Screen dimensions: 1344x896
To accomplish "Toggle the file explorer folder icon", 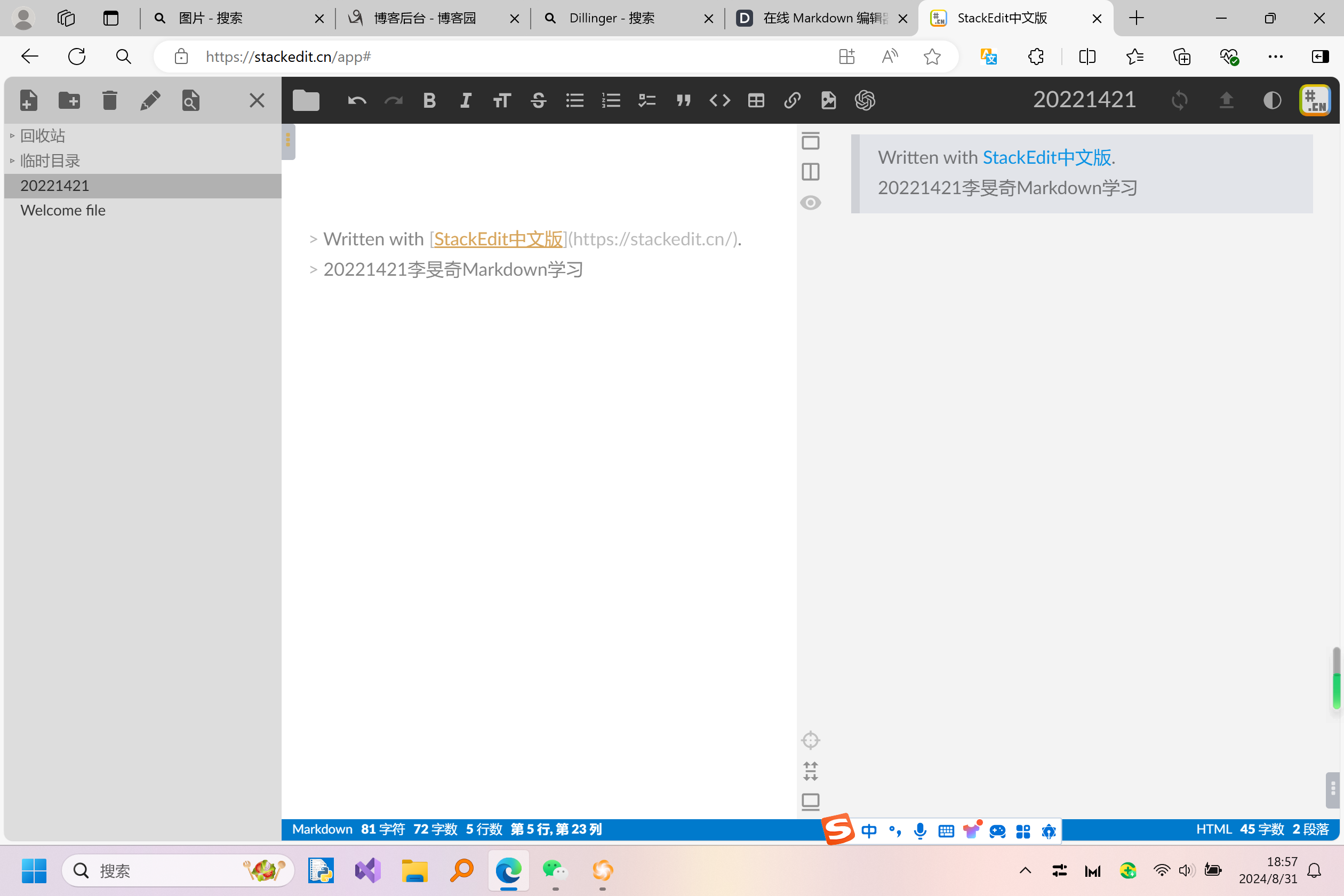I will click(x=306, y=101).
